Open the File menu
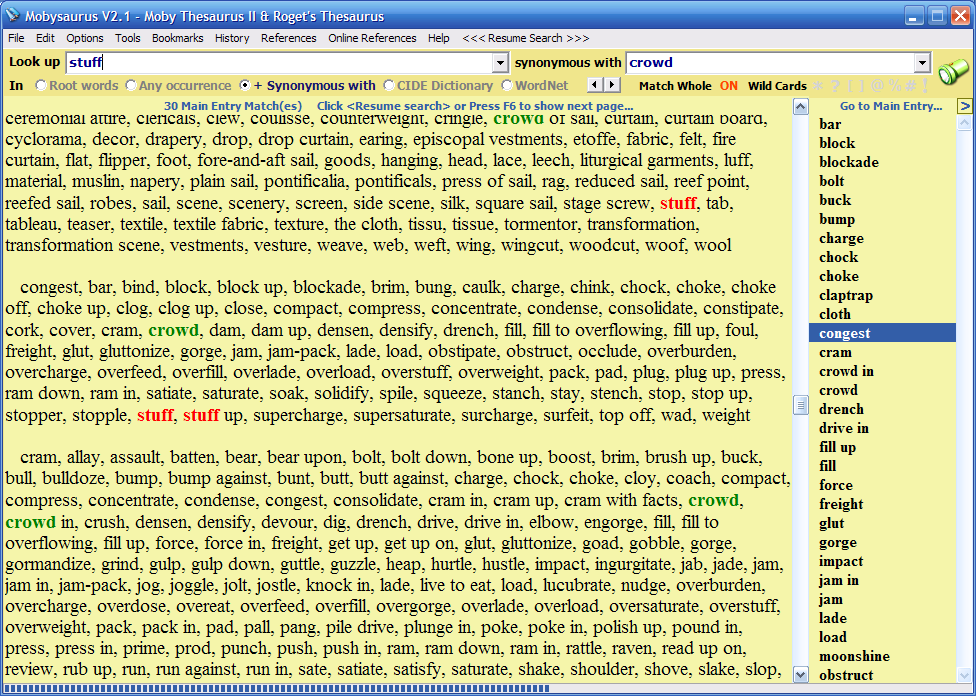976x696 pixels. [x=16, y=38]
